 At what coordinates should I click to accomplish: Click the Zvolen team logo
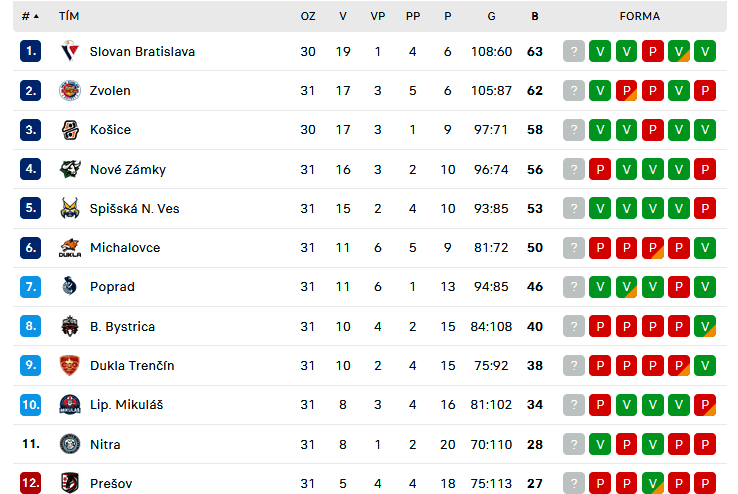[70, 90]
